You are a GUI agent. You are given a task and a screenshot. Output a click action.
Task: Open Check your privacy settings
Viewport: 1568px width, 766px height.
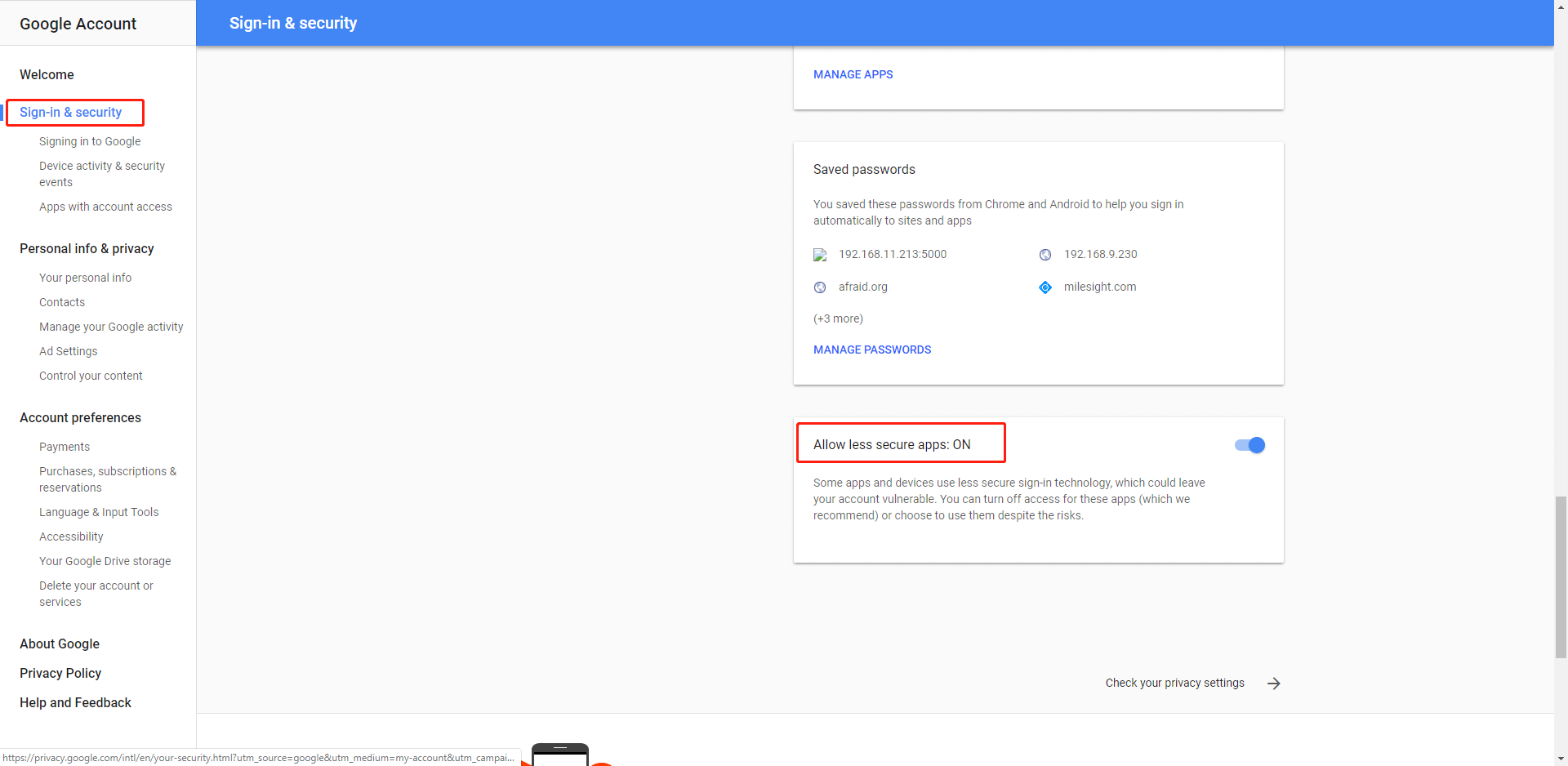pyautogui.click(x=1175, y=683)
